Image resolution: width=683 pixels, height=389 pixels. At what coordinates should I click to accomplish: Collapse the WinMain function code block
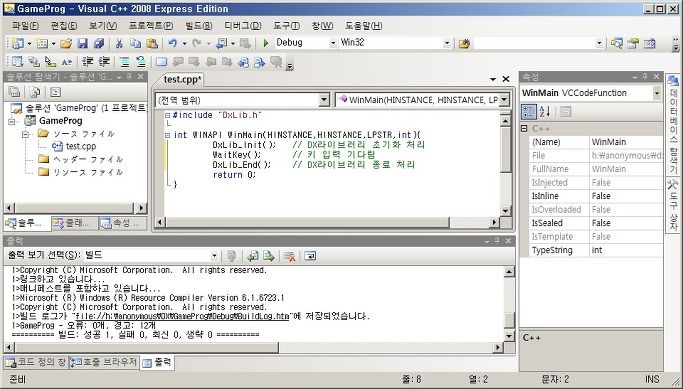[x=167, y=135]
